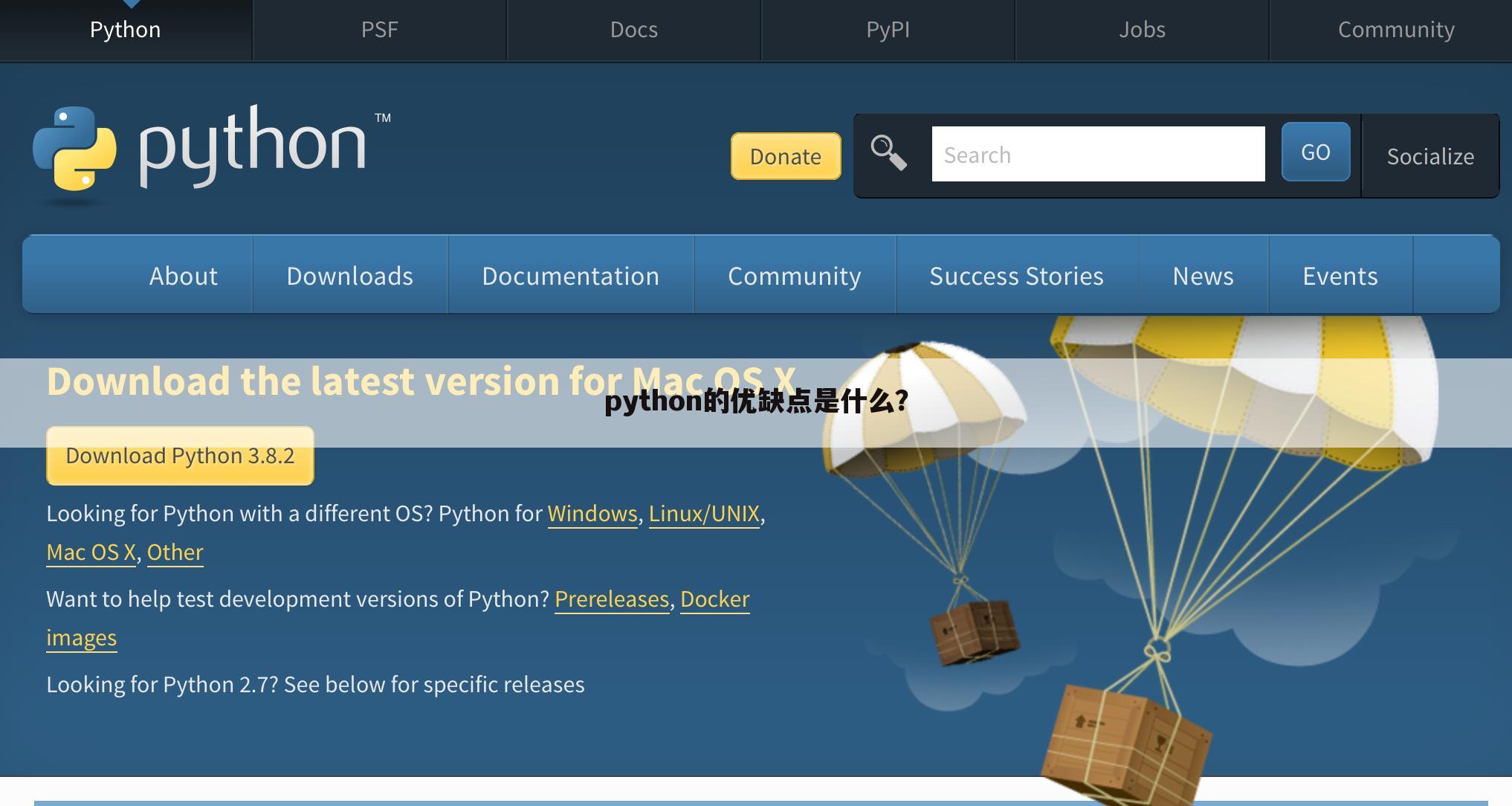Switch to the PSF top tab
Viewport: 1512px width, 806px height.
380,30
